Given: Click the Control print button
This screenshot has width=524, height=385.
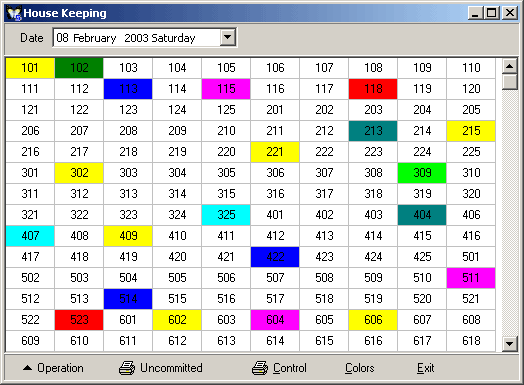Looking at the screenshot, I should 279,368.
